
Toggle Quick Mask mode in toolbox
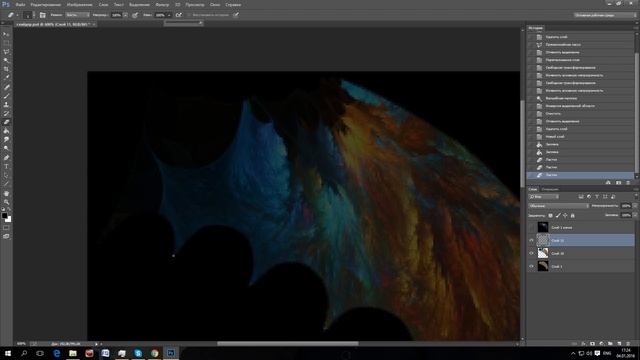pos(6,228)
